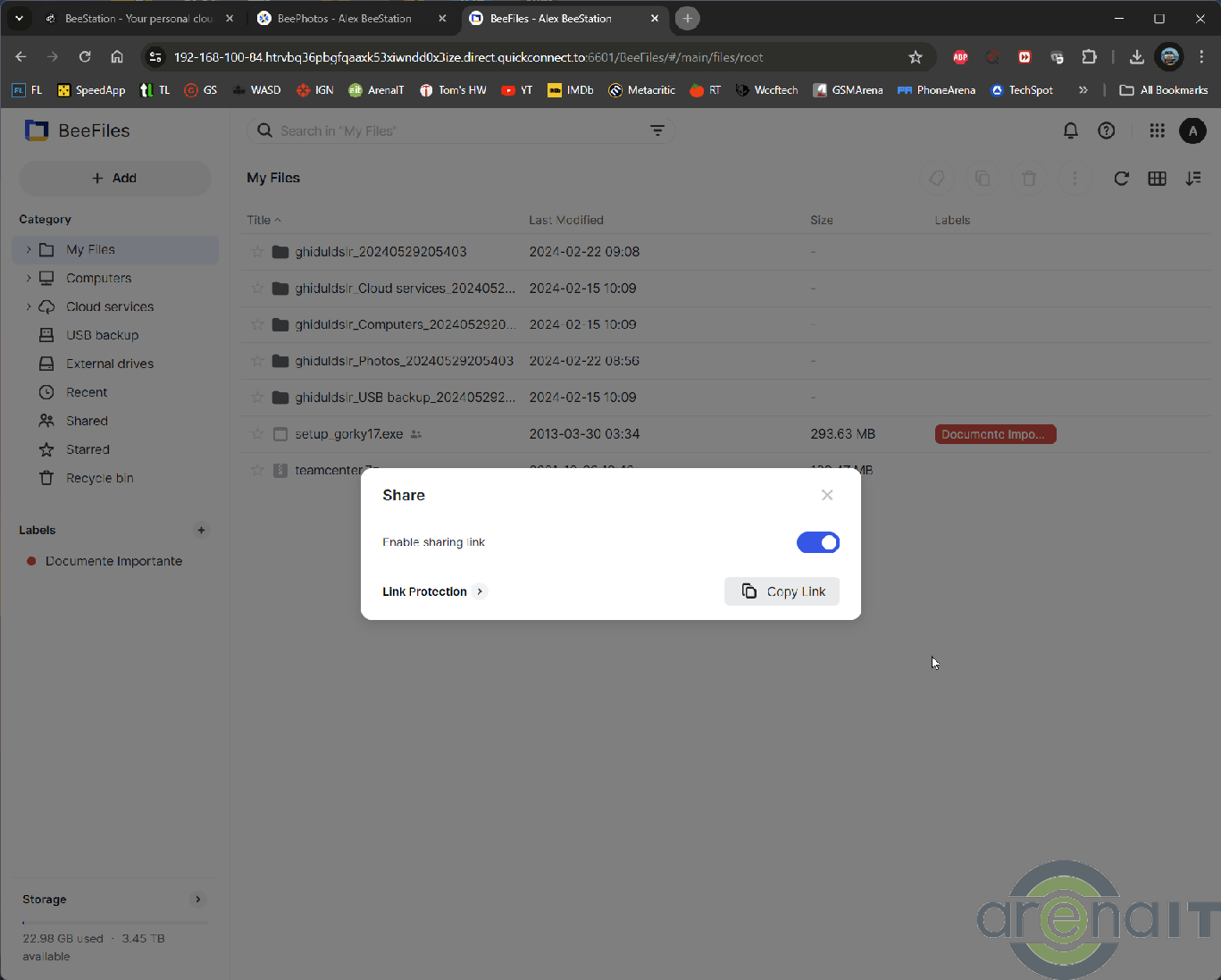Refresh the My Files list
Image resolution: width=1221 pixels, height=980 pixels.
tap(1121, 179)
